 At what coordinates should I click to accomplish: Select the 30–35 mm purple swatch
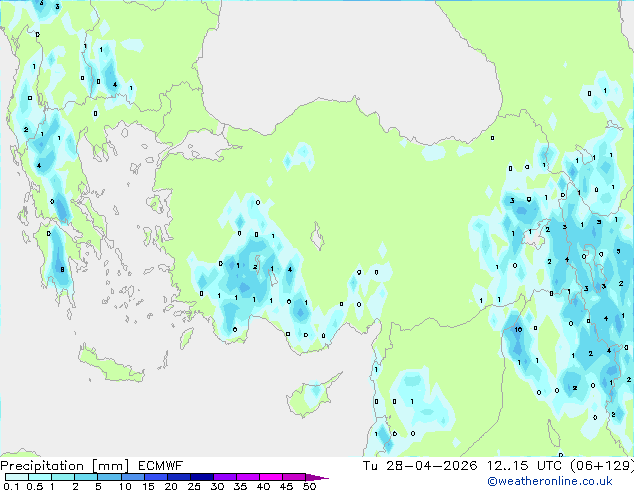[224, 477]
